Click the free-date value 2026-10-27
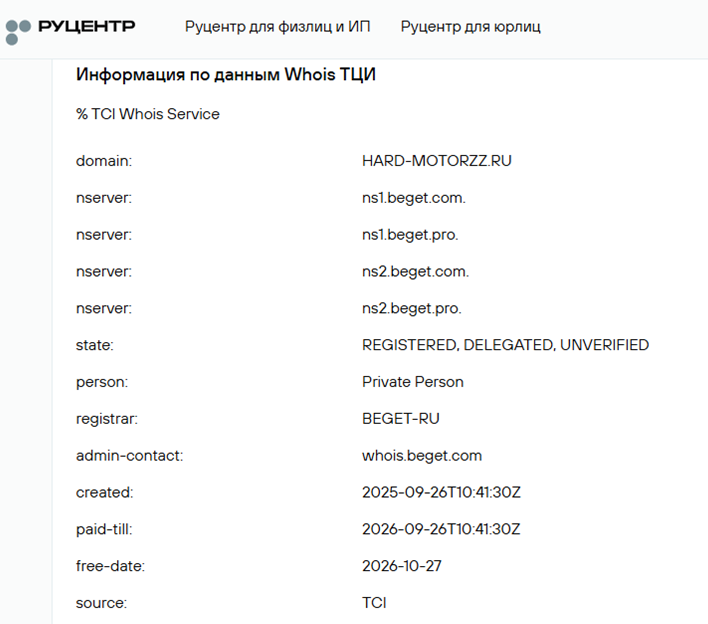The image size is (708, 624). (401, 566)
